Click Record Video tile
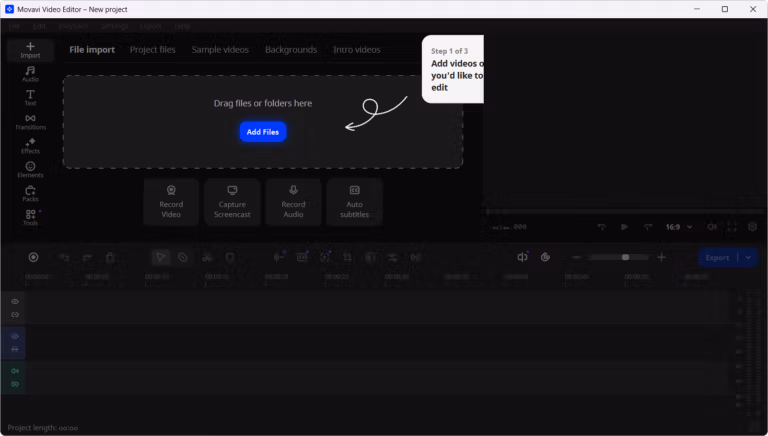This screenshot has height=436, width=768. coord(171,202)
